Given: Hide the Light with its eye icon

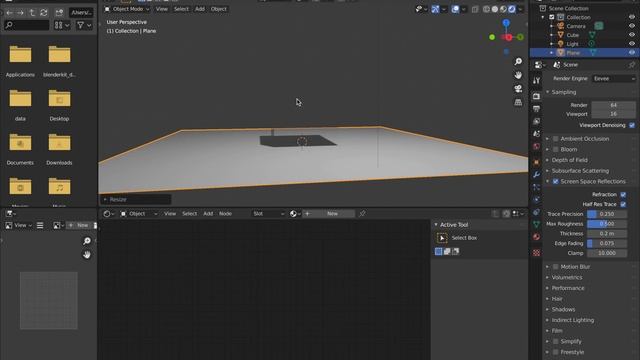Looking at the screenshot, I should click(x=631, y=44).
